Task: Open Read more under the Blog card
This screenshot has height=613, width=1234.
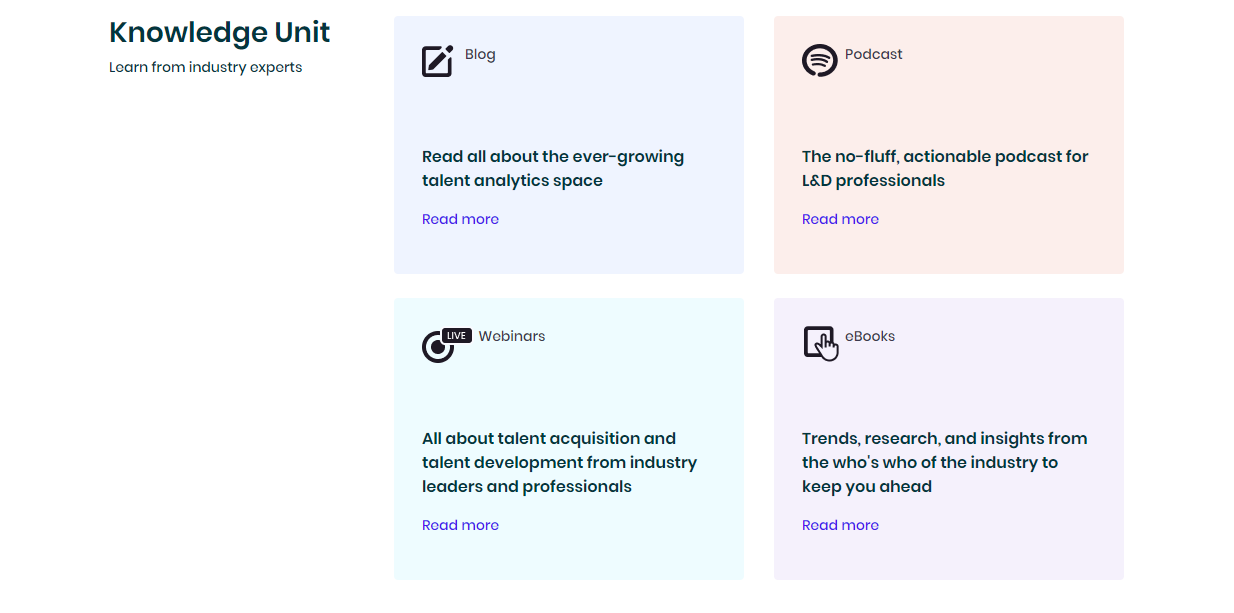Action: pyautogui.click(x=460, y=219)
